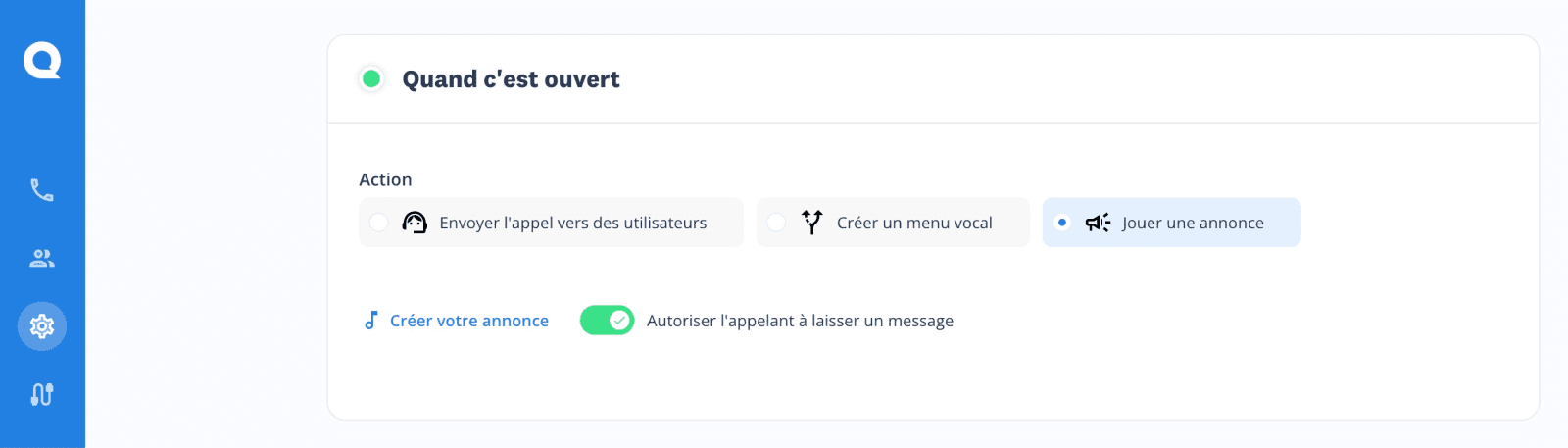Choose the 'Envoyer l'appel vers des utilisateurs' option text

[572, 224]
